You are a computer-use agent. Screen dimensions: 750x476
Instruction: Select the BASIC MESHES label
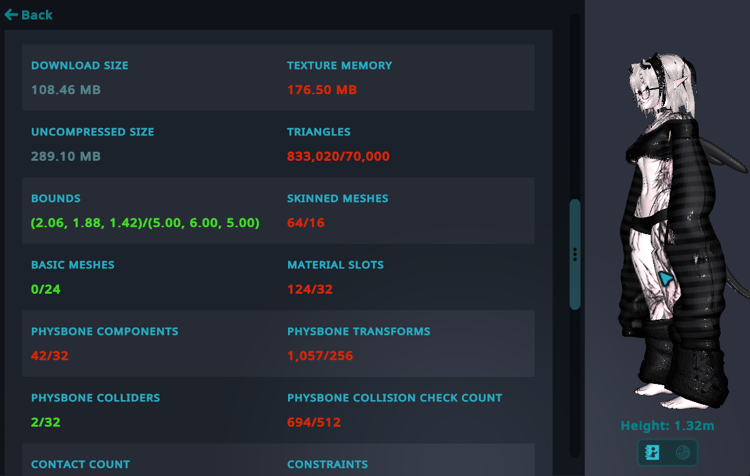click(x=73, y=265)
